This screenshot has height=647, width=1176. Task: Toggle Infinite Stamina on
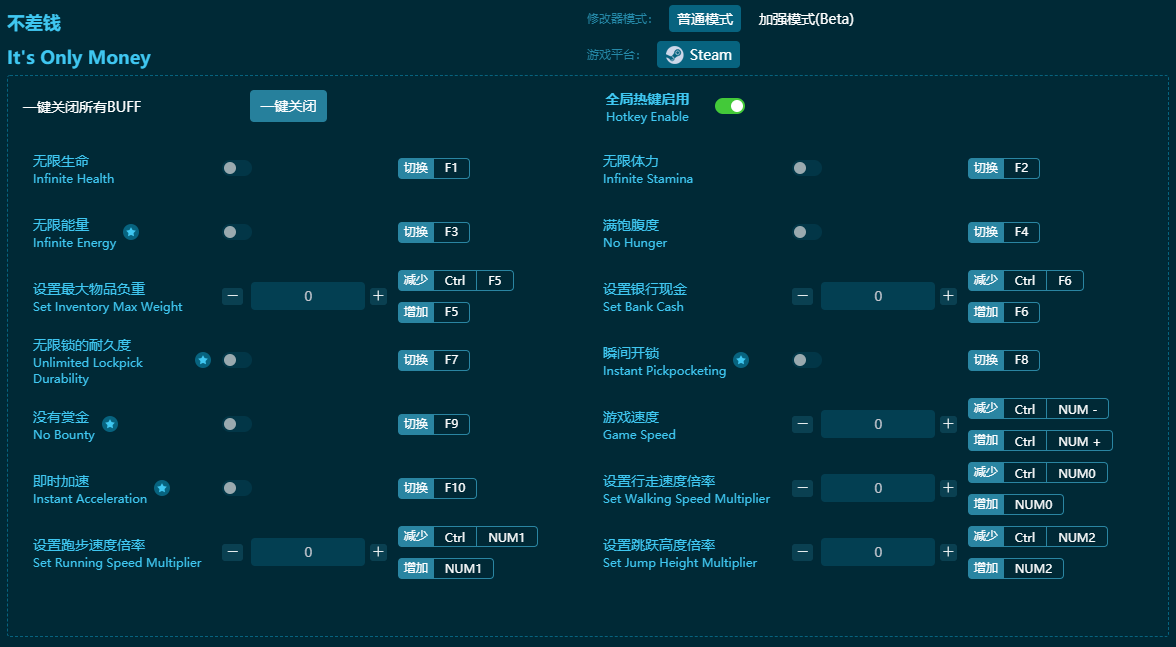[x=806, y=168]
